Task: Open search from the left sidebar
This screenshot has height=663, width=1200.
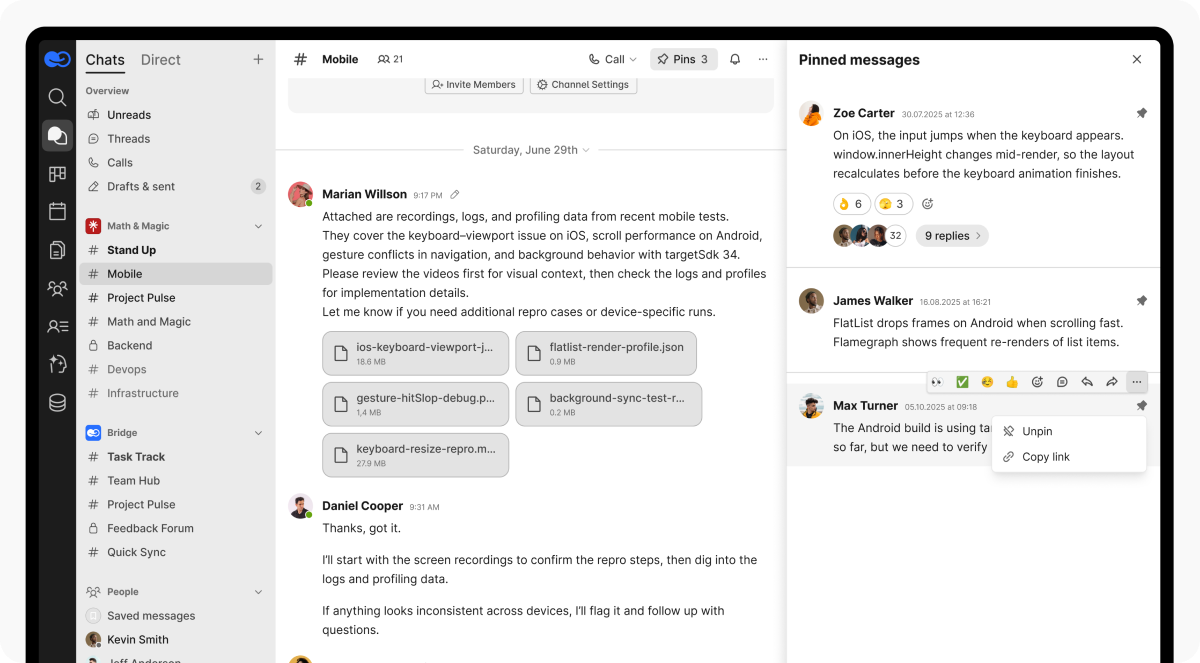Action: (x=57, y=97)
